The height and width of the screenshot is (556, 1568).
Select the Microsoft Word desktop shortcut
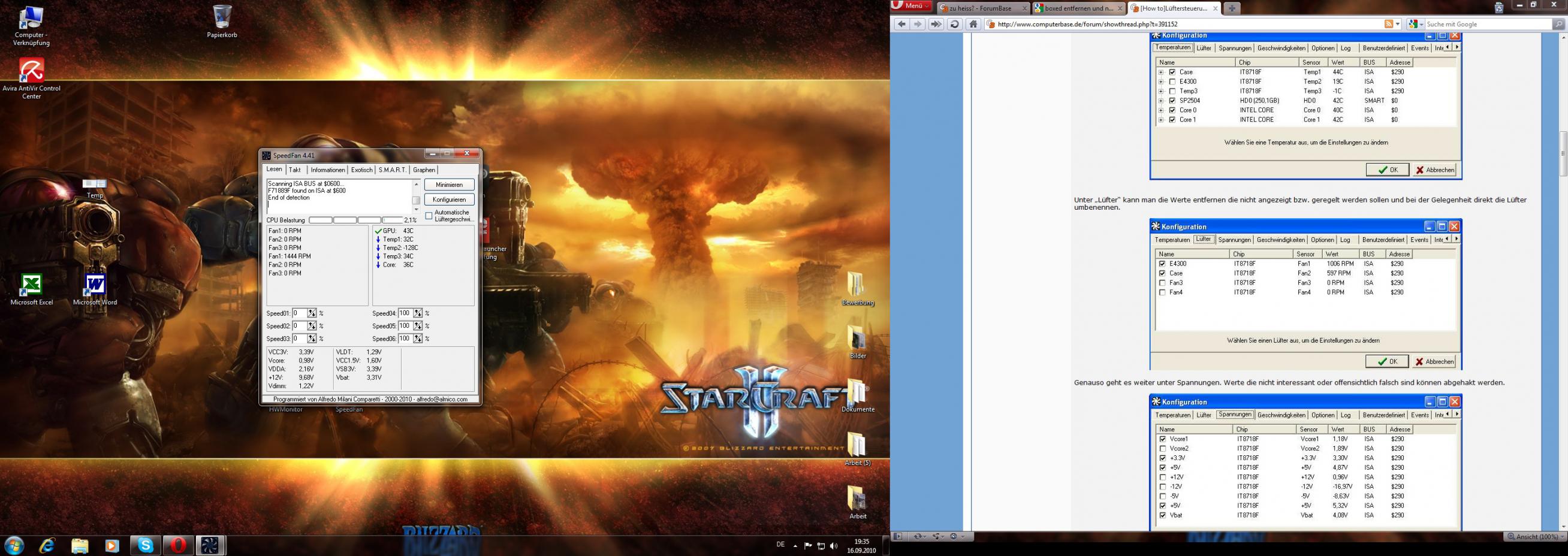95,289
